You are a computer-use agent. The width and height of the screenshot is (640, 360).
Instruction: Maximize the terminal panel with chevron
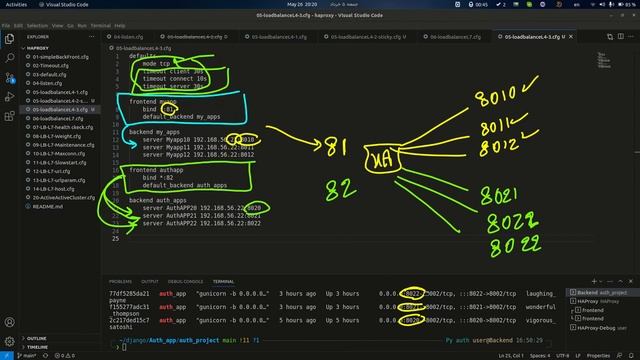[620, 281]
